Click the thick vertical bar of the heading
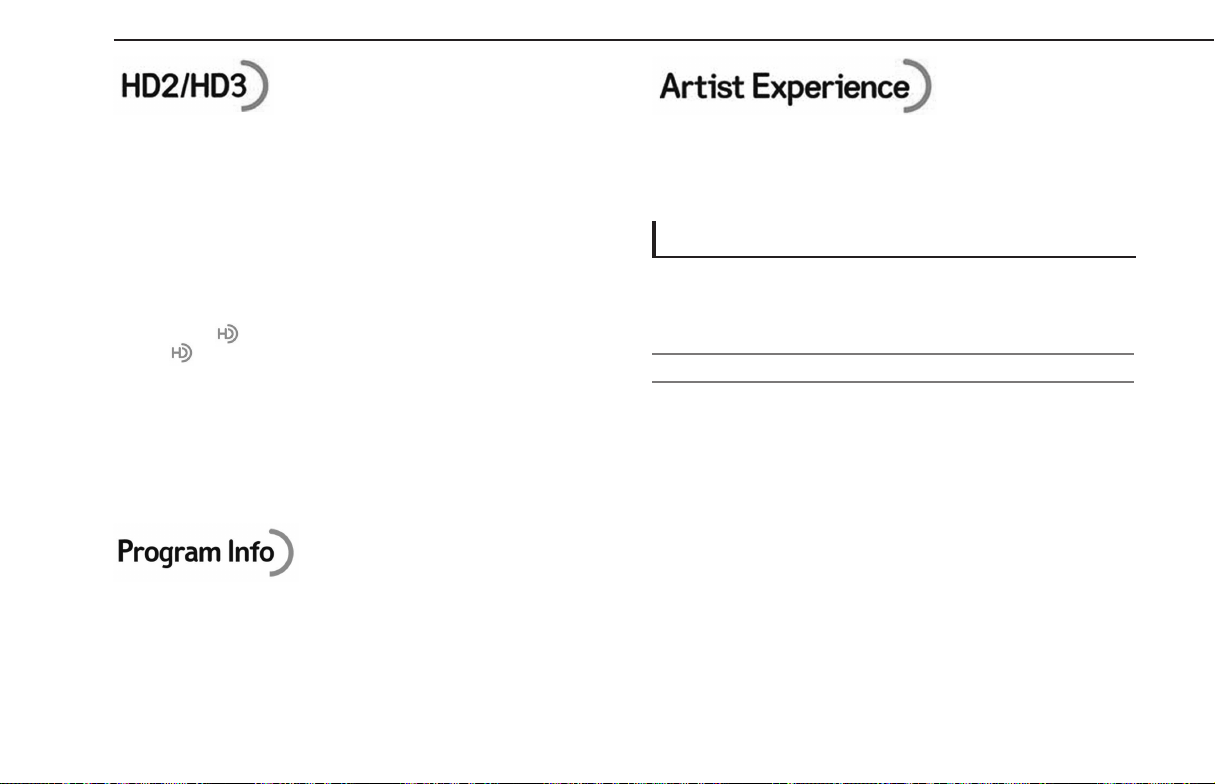Image resolution: width=1215 pixels, height=784 pixels. (x=654, y=240)
